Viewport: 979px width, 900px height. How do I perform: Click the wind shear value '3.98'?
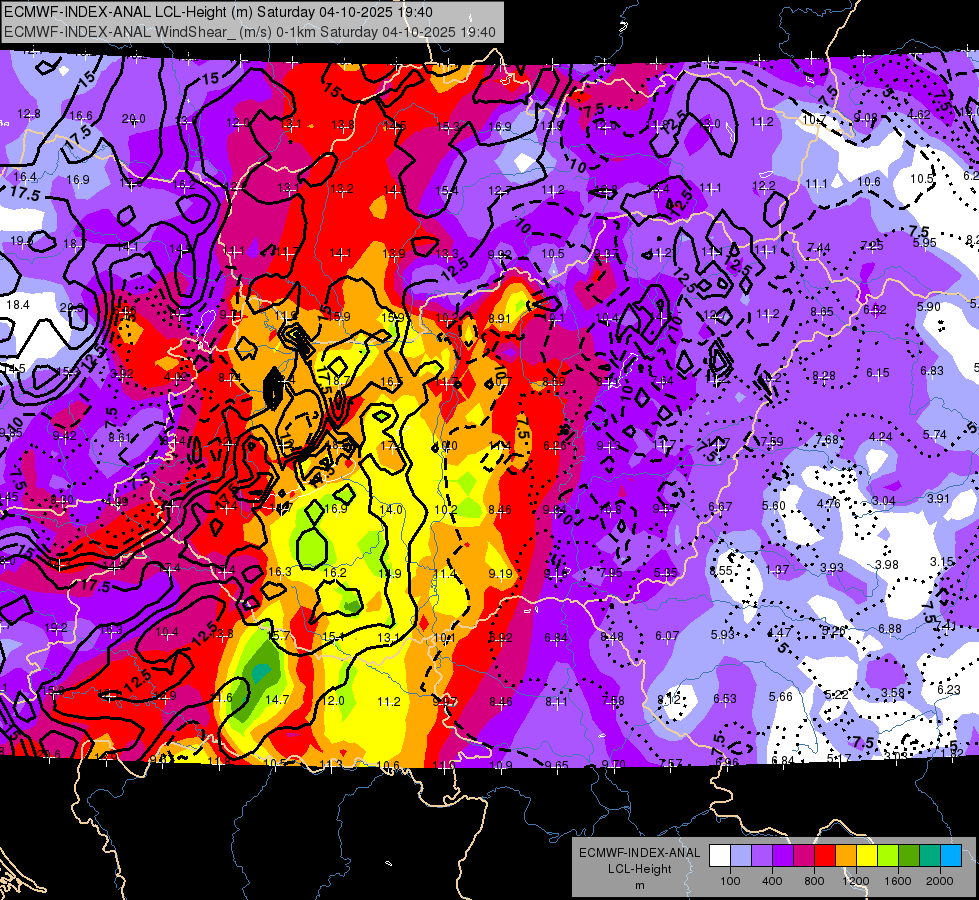887,565
